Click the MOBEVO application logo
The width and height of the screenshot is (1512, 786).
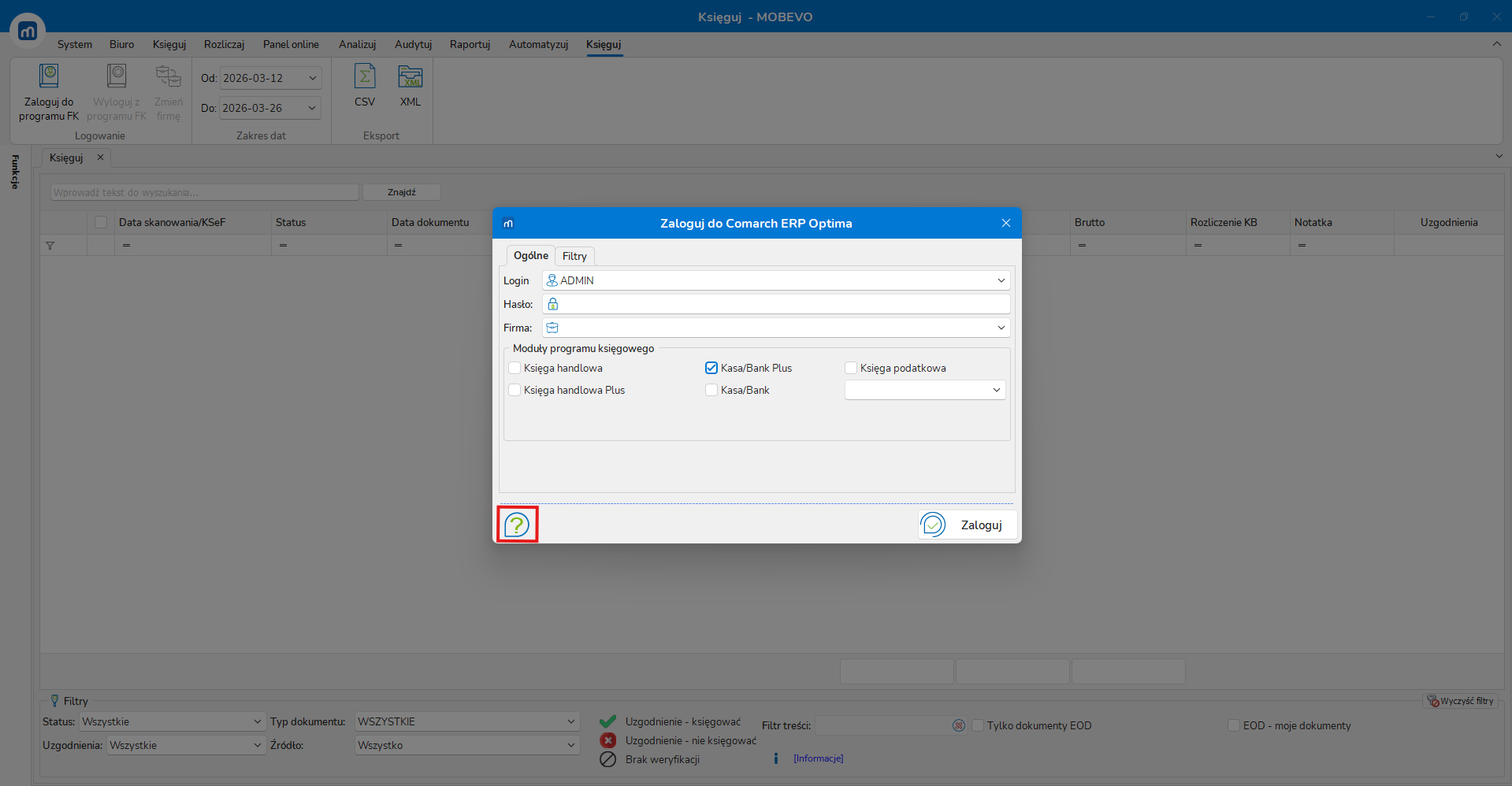coord(28,32)
